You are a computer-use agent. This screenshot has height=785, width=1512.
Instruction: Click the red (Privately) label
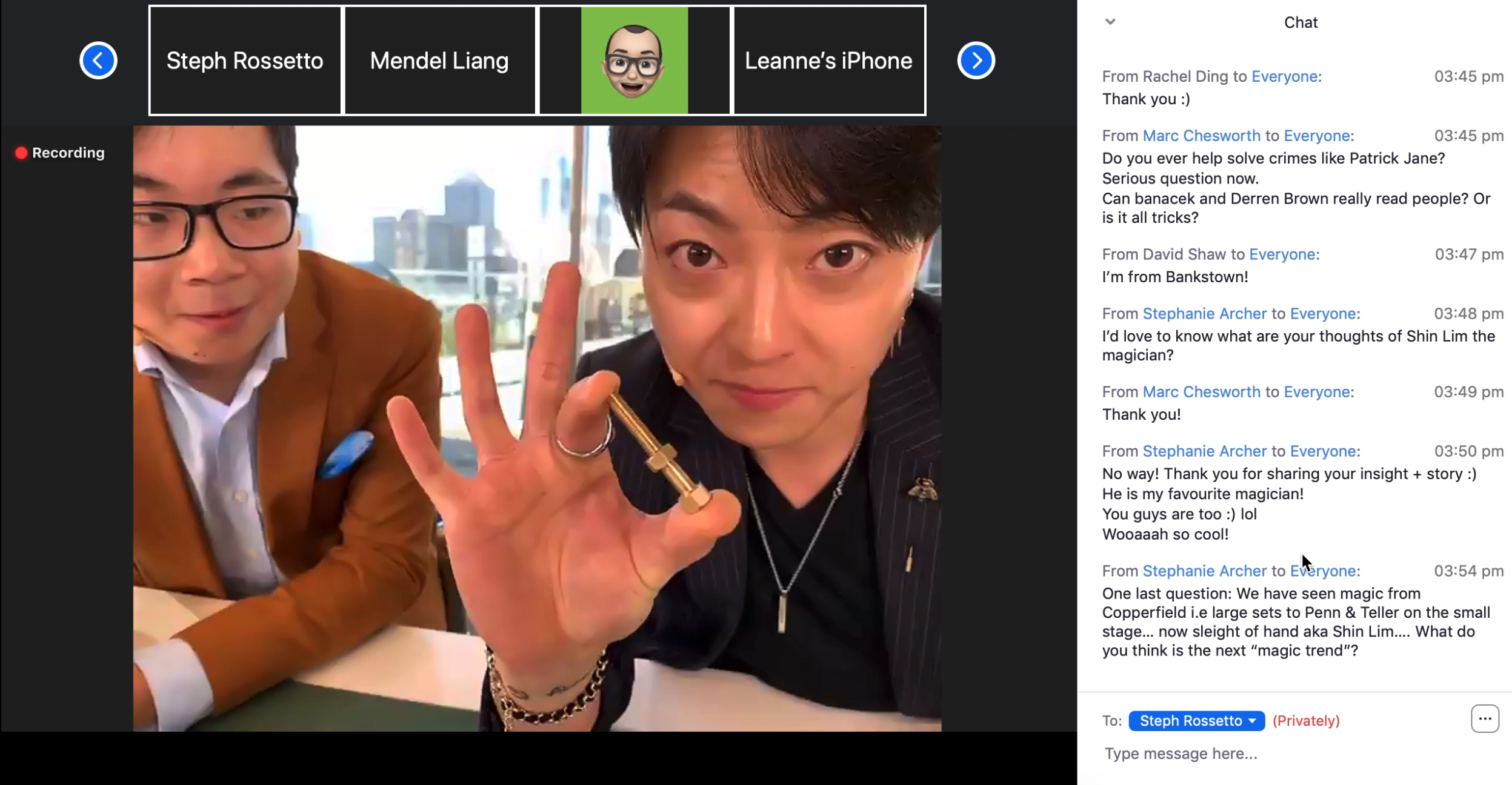(x=1306, y=721)
